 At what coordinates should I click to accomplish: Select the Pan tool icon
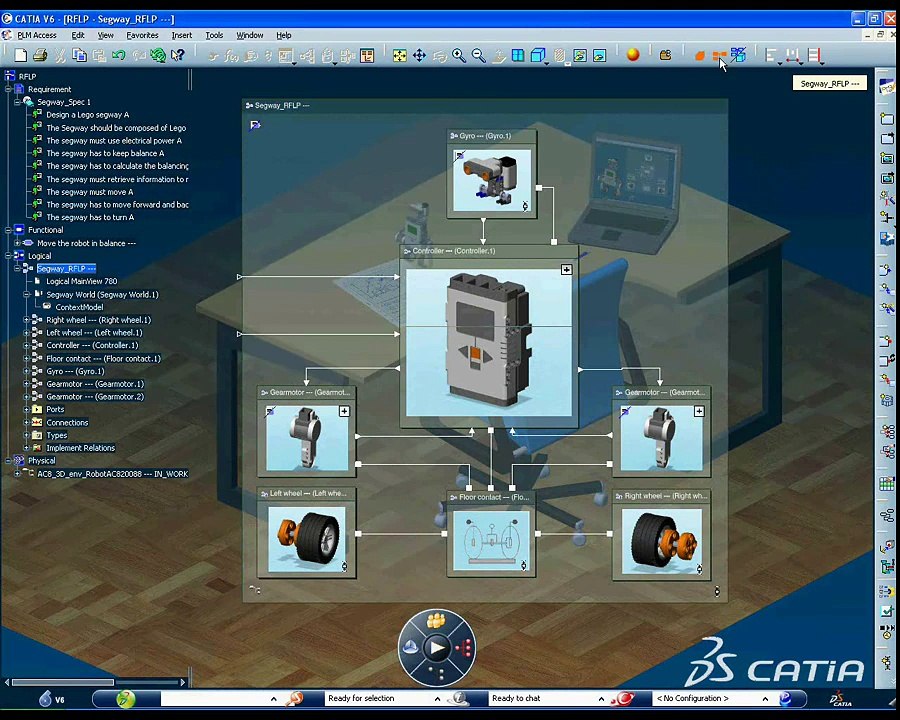coord(420,56)
